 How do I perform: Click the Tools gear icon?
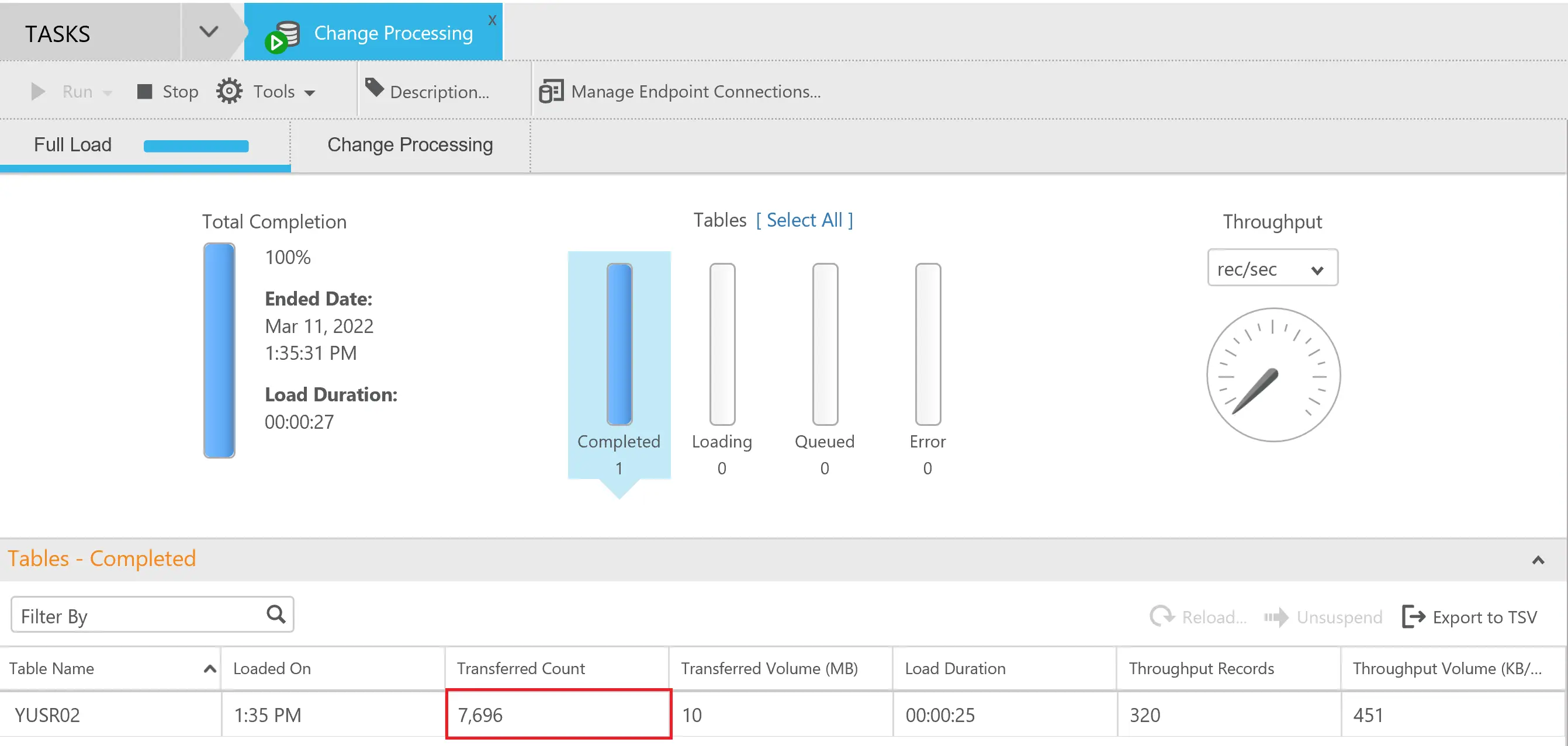click(x=229, y=91)
